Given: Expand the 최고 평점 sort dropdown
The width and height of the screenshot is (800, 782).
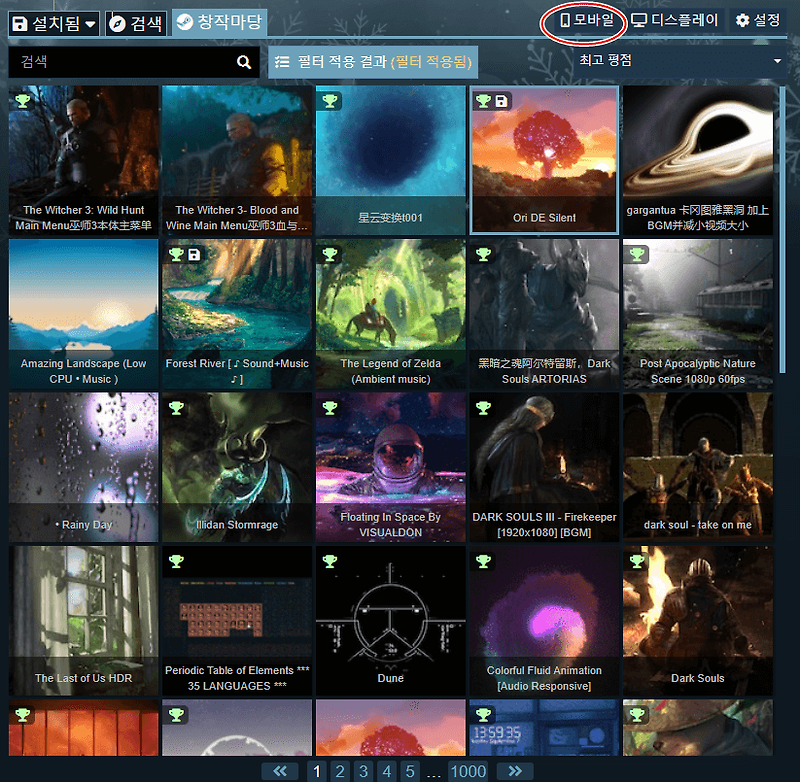Looking at the screenshot, I should click(680, 61).
